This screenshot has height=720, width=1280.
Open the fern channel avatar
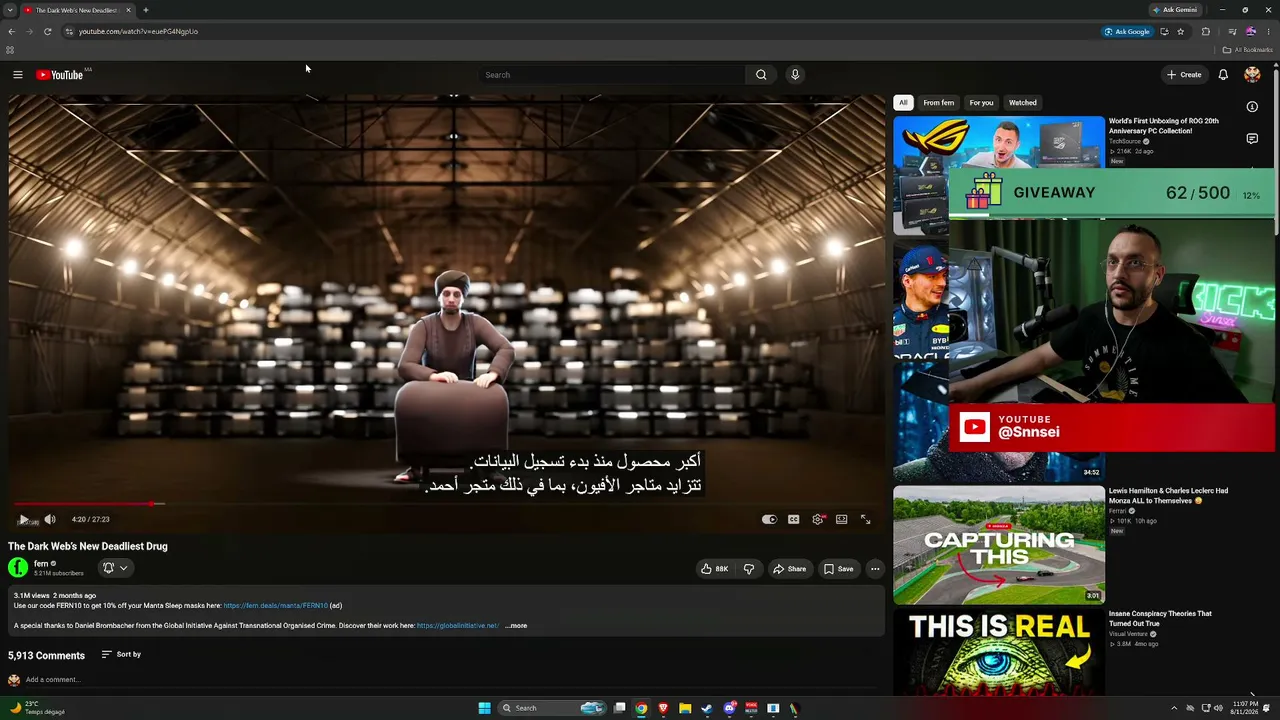(x=18, y=568)
